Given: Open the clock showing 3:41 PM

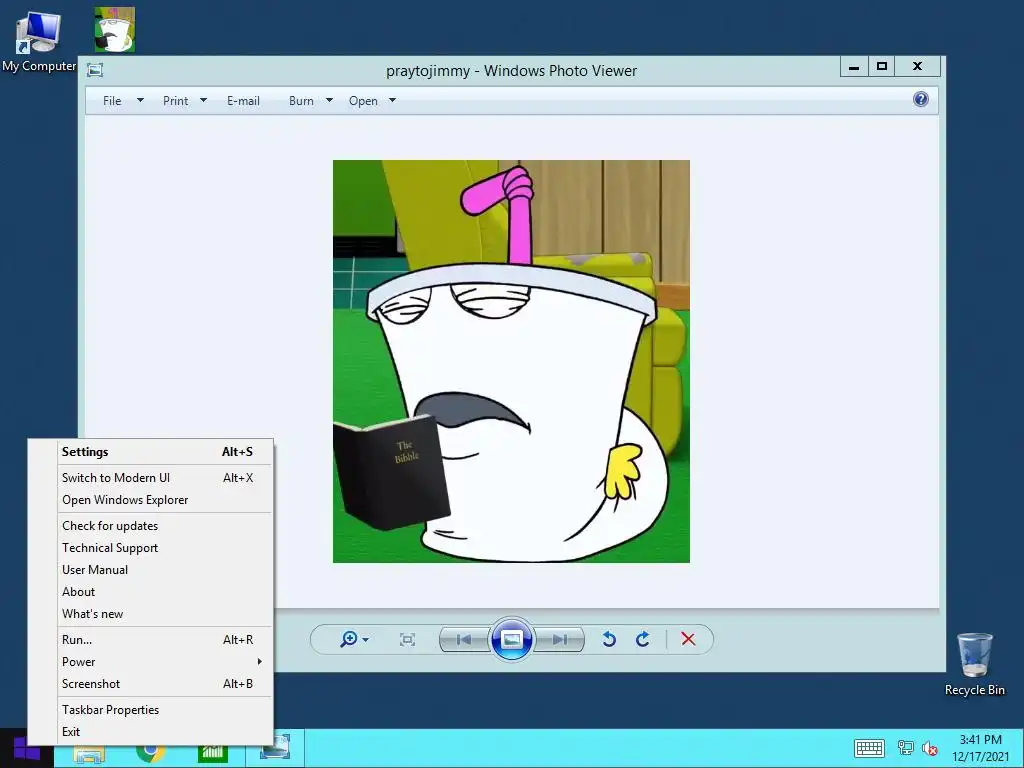Looking at the screenshot, I should point(980,748).
